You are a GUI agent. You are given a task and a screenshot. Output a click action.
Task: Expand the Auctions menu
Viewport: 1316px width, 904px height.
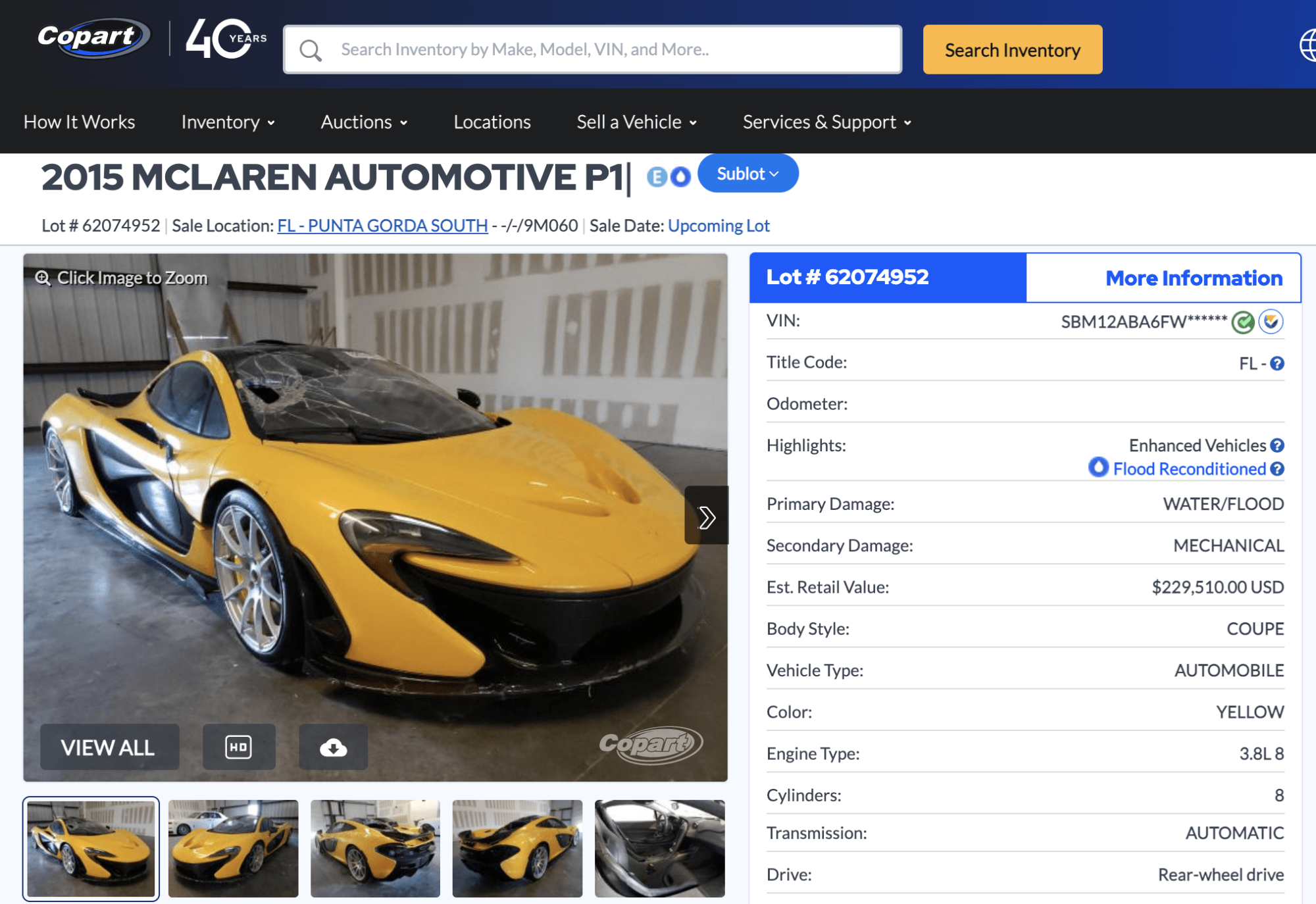pos(365,122)
